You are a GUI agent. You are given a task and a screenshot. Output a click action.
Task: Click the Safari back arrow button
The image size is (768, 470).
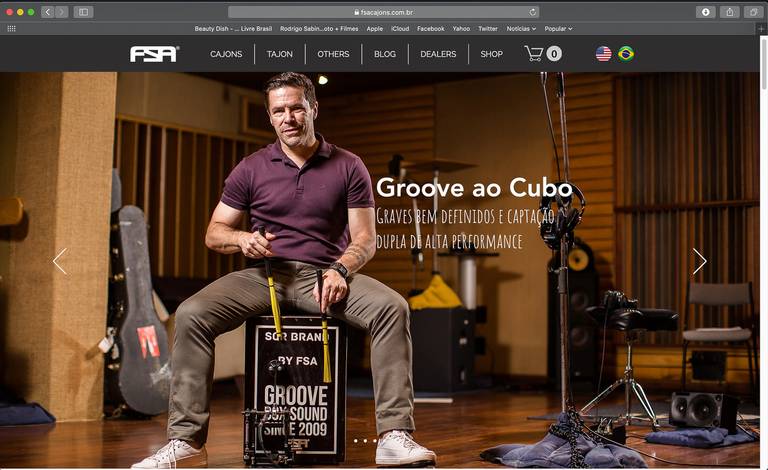point(47,12)
